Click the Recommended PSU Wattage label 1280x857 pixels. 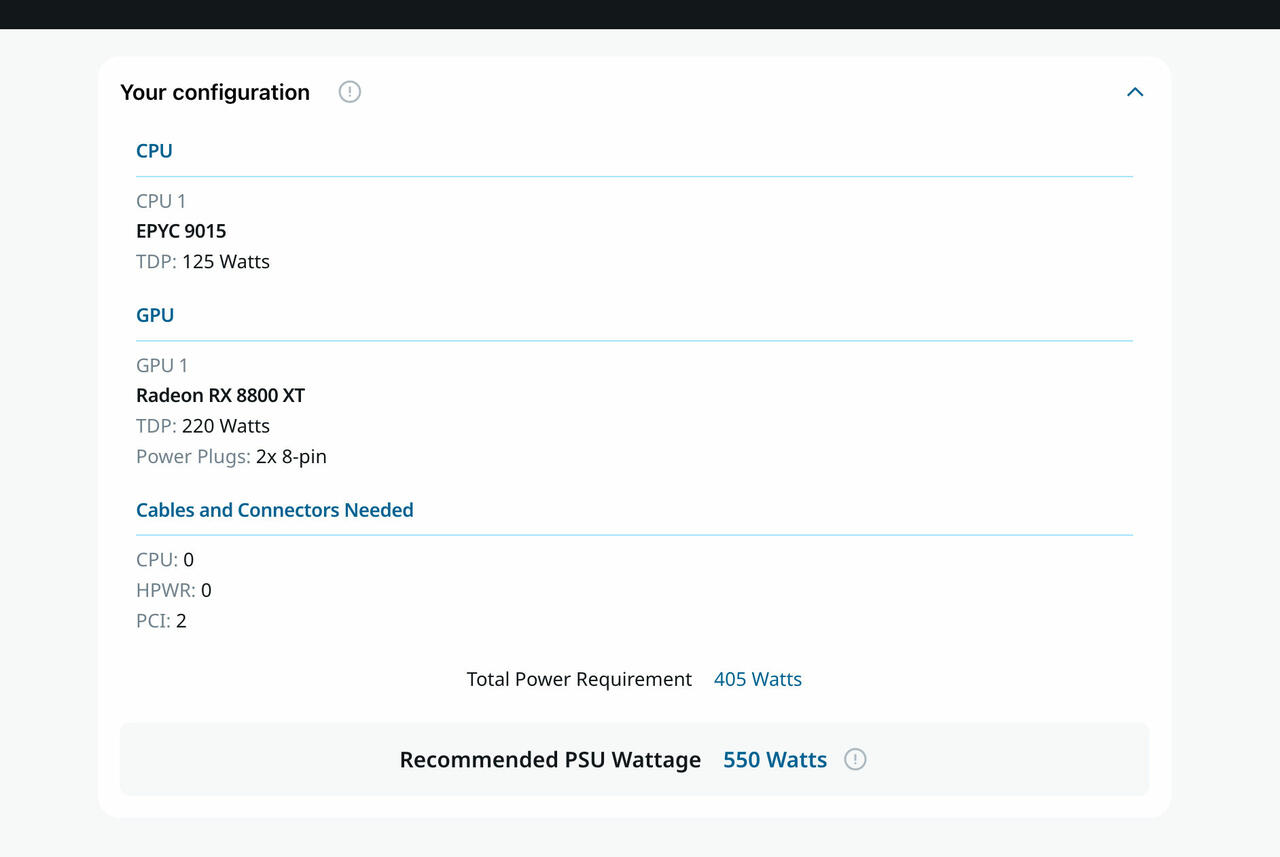(x=550, y=760)
